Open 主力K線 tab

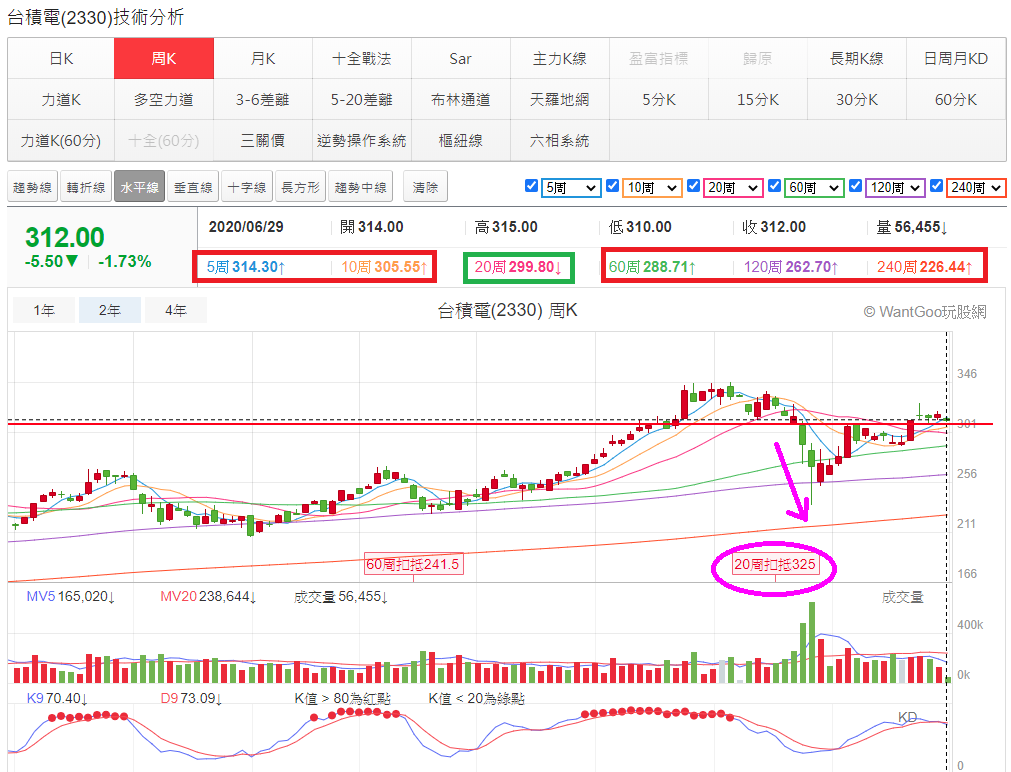click(x=560, y=59)
